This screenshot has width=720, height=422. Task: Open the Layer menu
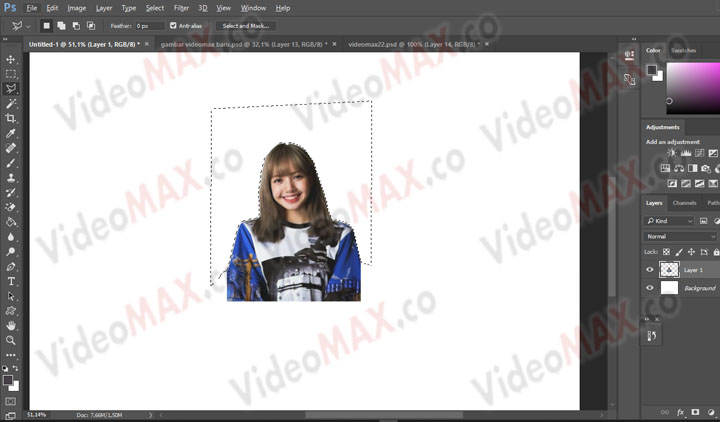104,8
